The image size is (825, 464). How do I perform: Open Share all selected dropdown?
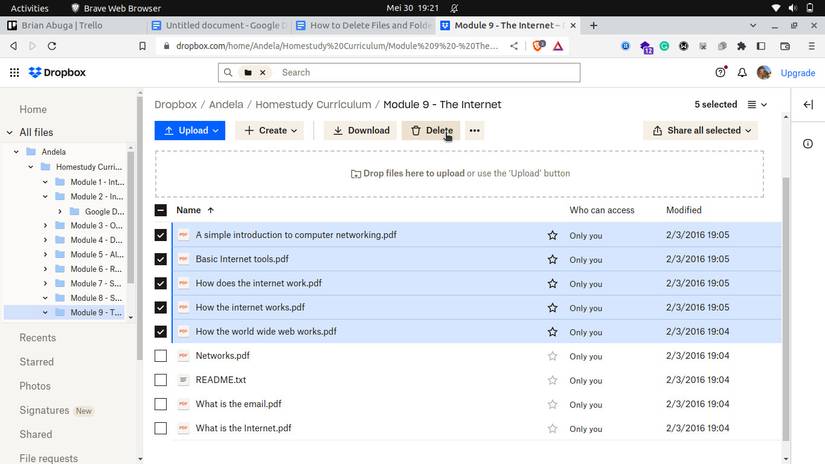tap(701, 130)
